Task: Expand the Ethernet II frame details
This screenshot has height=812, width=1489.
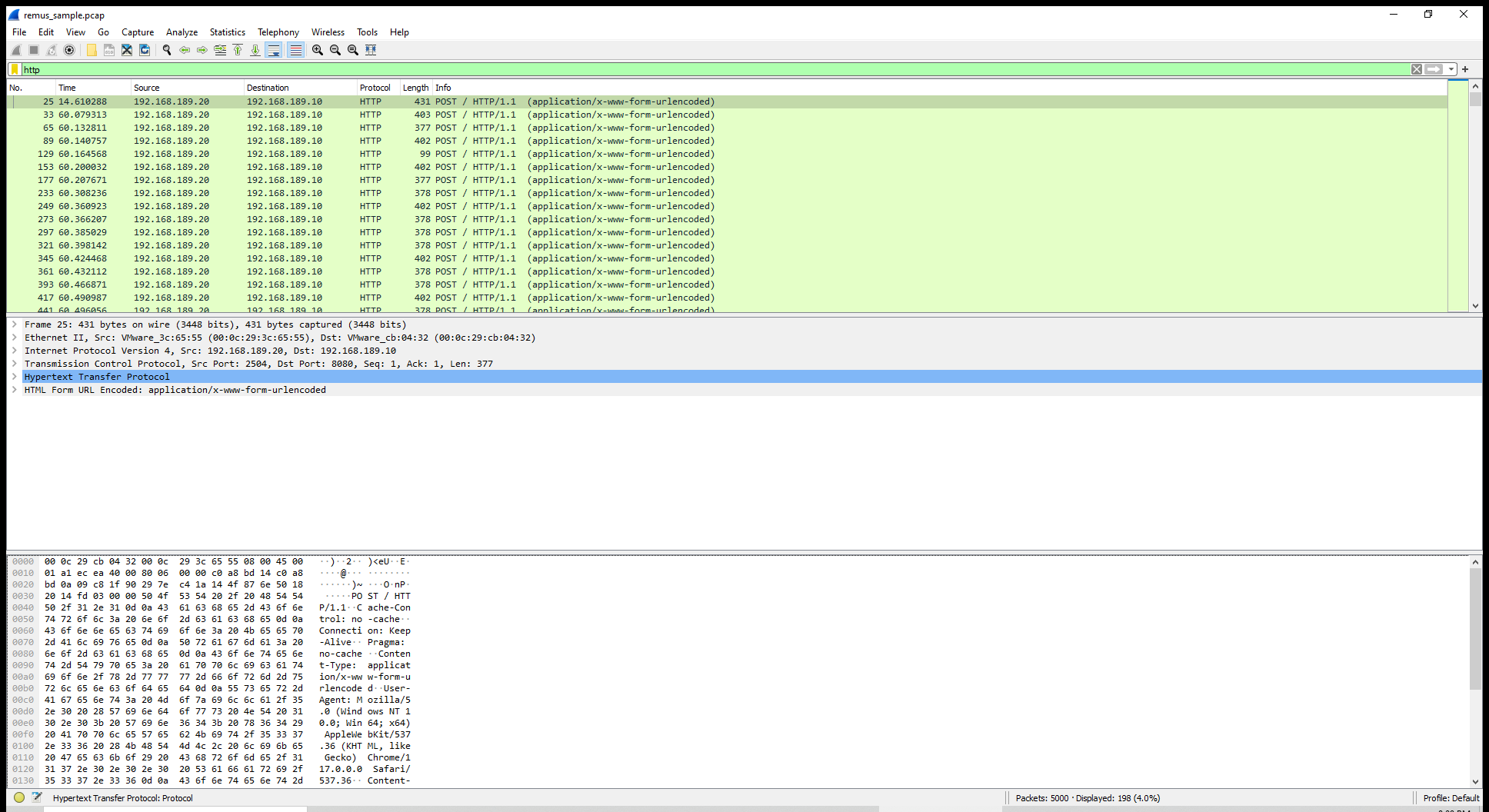Action: pos(14,337)
